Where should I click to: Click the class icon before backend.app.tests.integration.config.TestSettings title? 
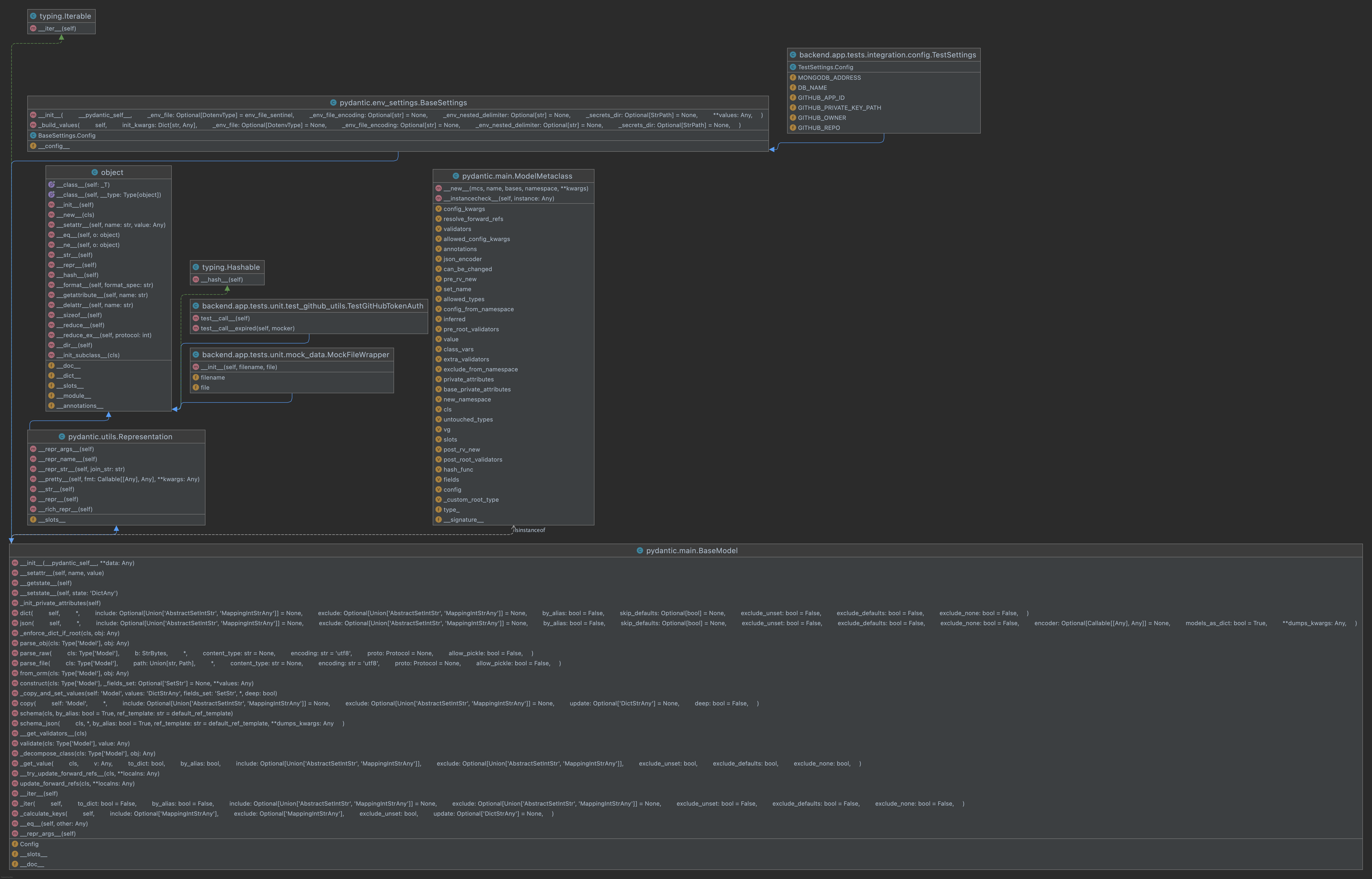[x=793, y=55]
